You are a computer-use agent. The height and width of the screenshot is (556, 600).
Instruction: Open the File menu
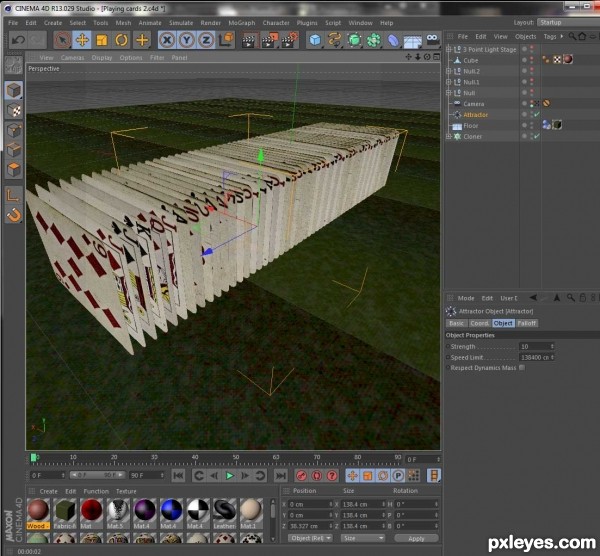pos(13,23)
